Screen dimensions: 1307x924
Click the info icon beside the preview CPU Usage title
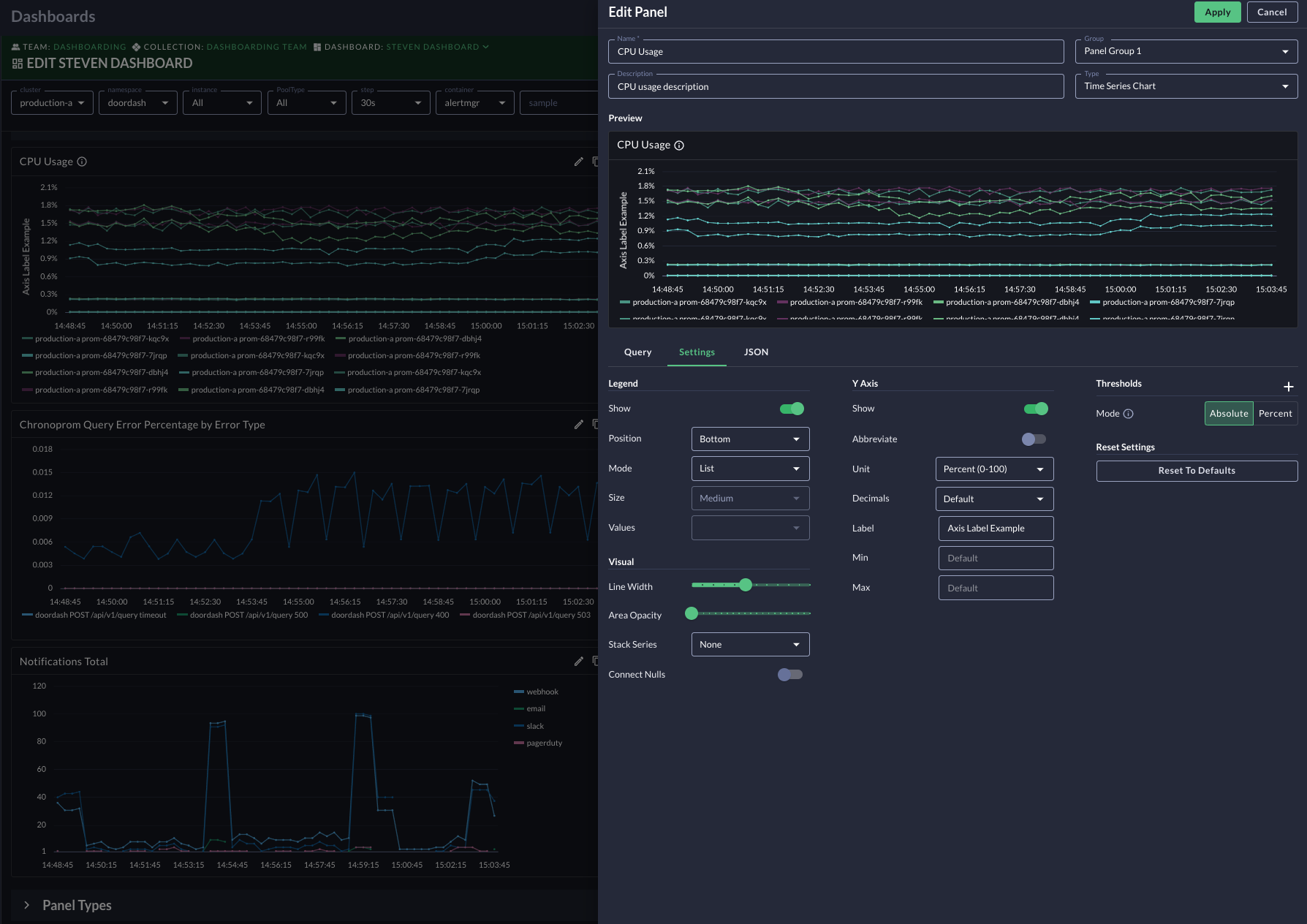(x=679, y=145)
